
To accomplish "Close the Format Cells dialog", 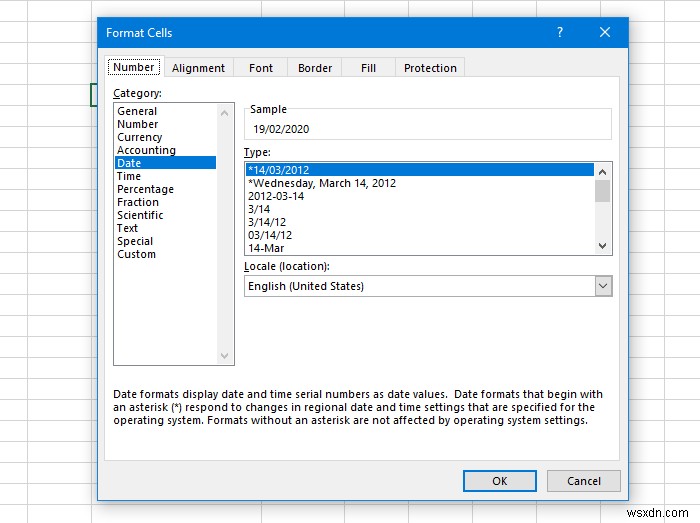I will (604, 32).
